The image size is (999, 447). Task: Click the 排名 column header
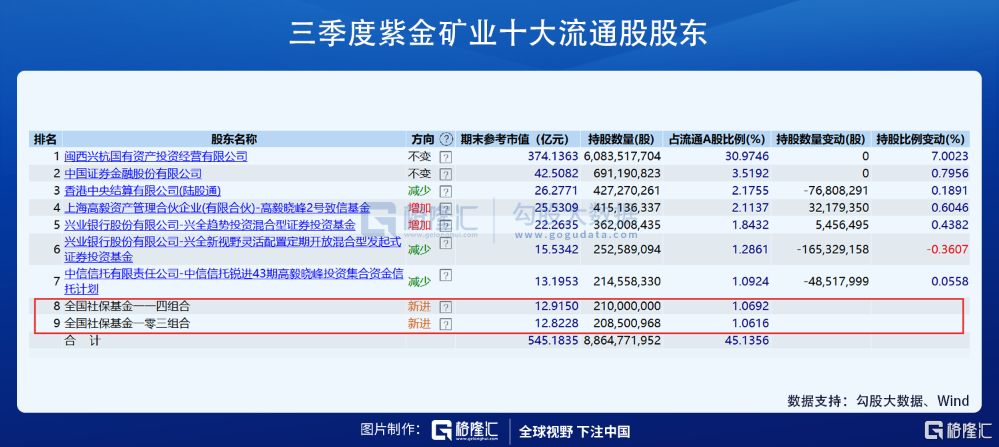[45, 139]
